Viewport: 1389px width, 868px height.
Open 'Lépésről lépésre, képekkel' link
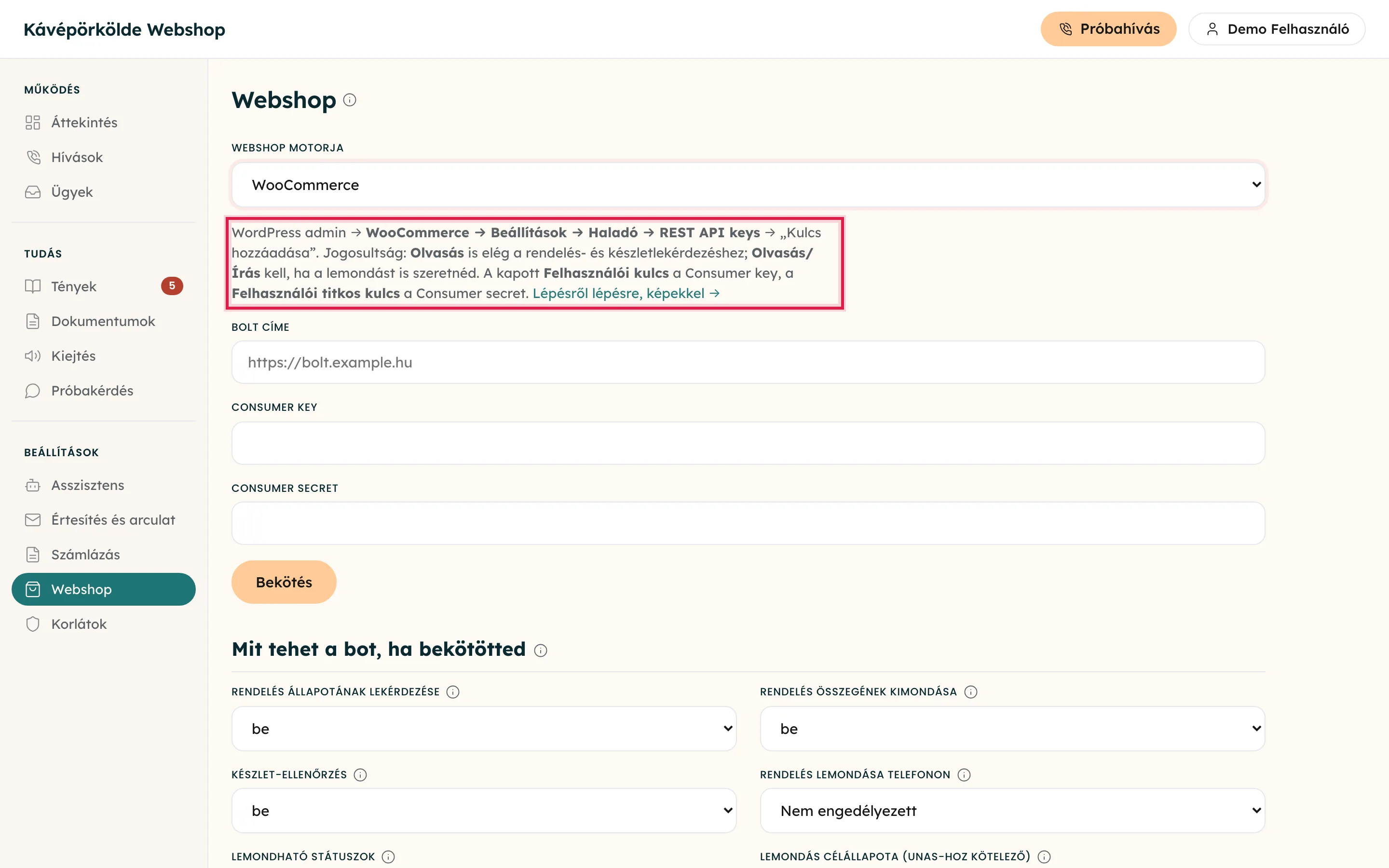coord(626,293)
